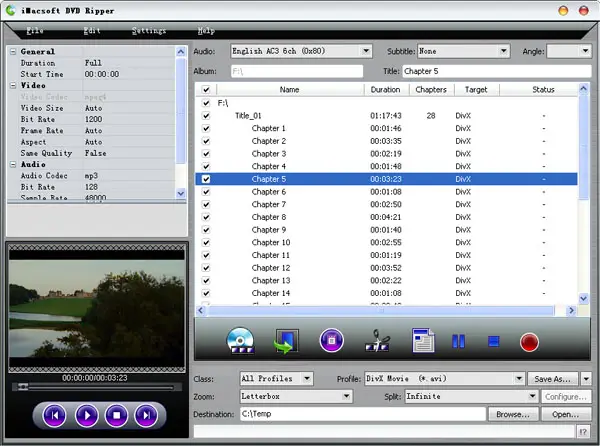Uncheck the Chapter 14 checkbox
Viewport: 600px width, 446px height.
pyautogui.click(x=206, y=293)
